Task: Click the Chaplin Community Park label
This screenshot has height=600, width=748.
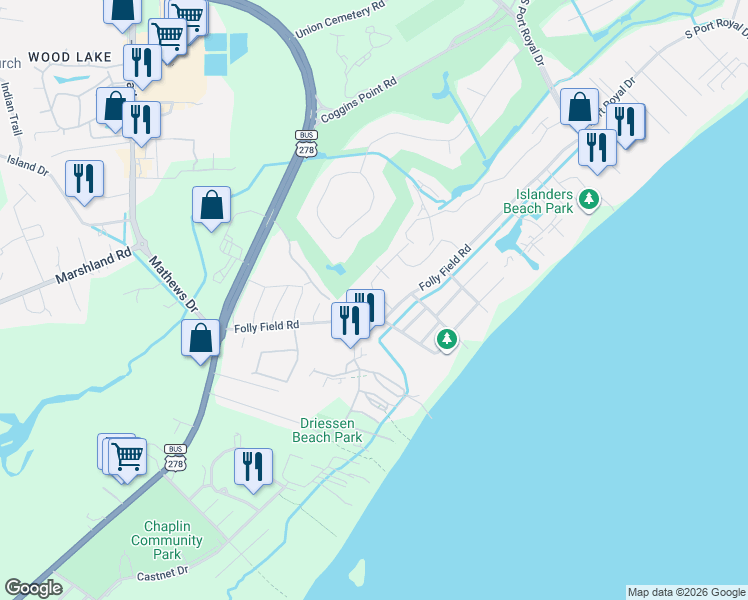Action: [x=167, y=540]
